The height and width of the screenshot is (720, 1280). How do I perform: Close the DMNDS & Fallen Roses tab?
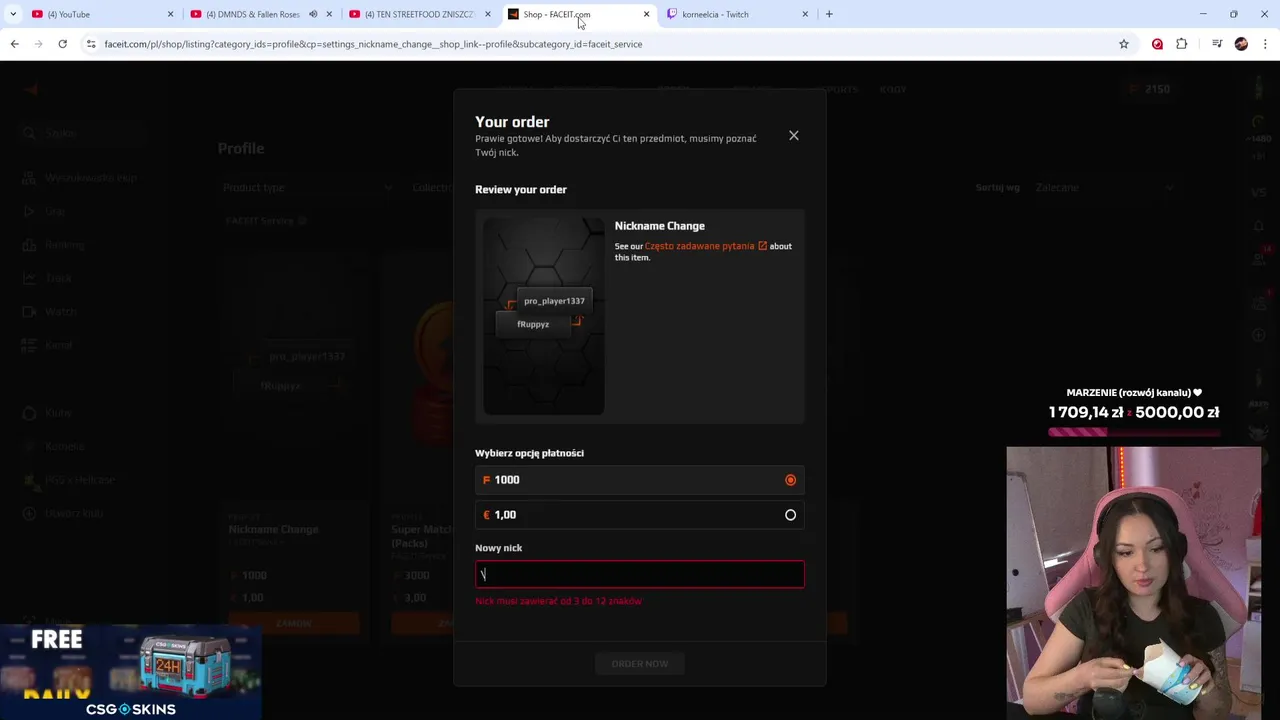329,14
